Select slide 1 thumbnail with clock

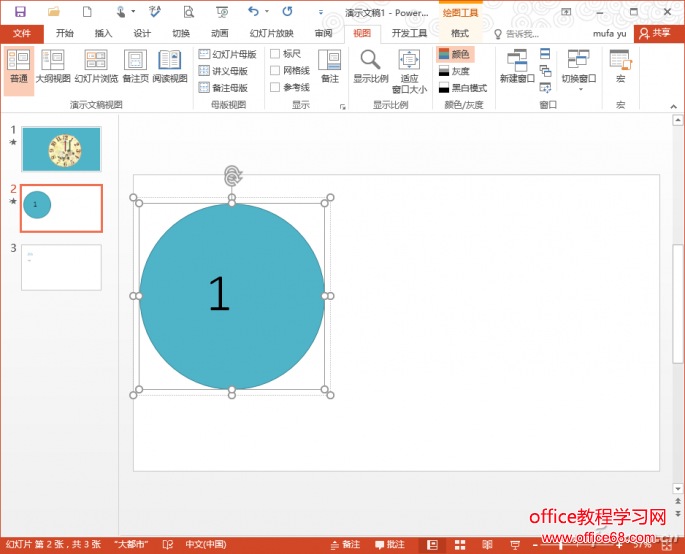click(x=61, y=149)
